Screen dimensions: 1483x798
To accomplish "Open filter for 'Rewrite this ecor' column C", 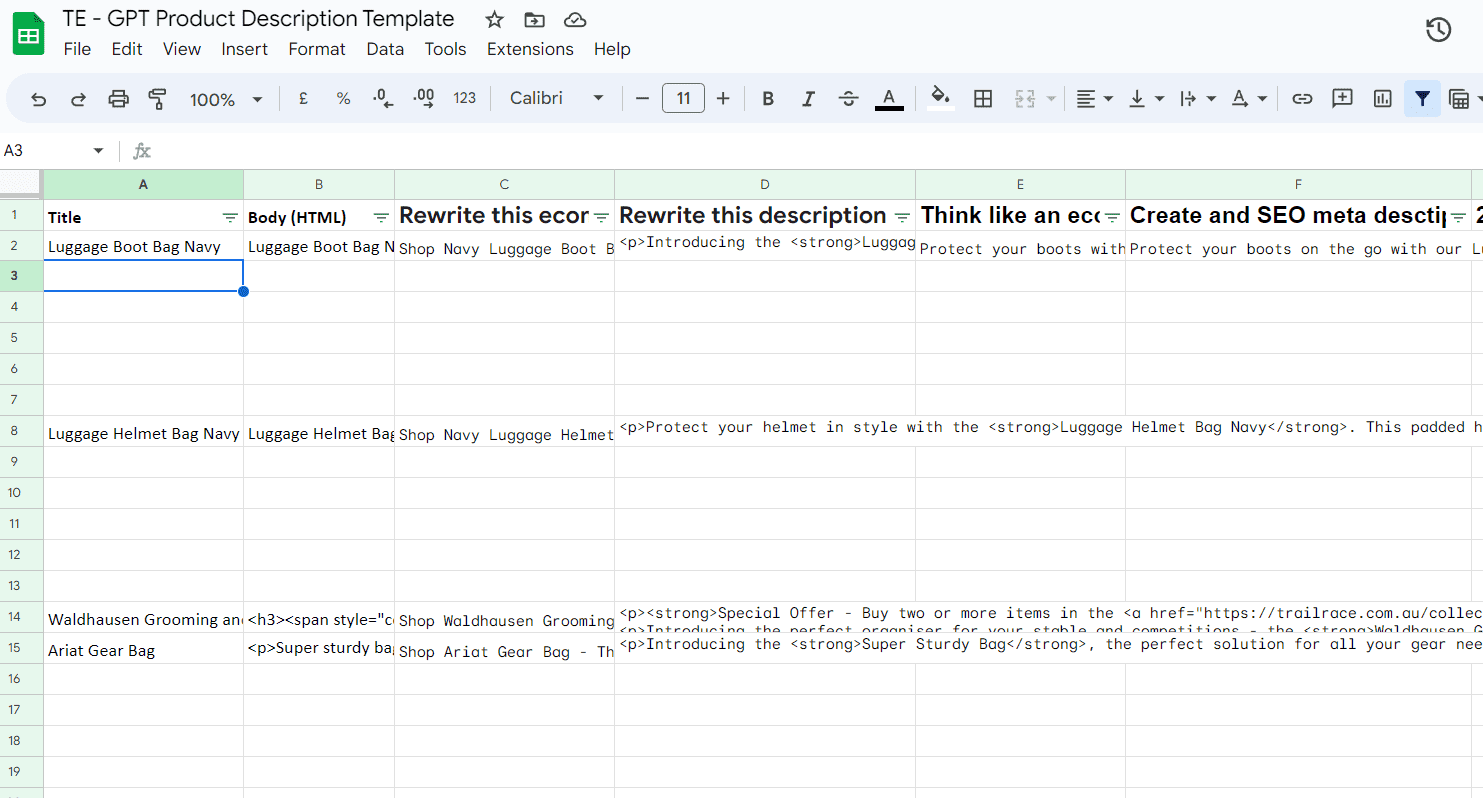I will pos(601,217).
